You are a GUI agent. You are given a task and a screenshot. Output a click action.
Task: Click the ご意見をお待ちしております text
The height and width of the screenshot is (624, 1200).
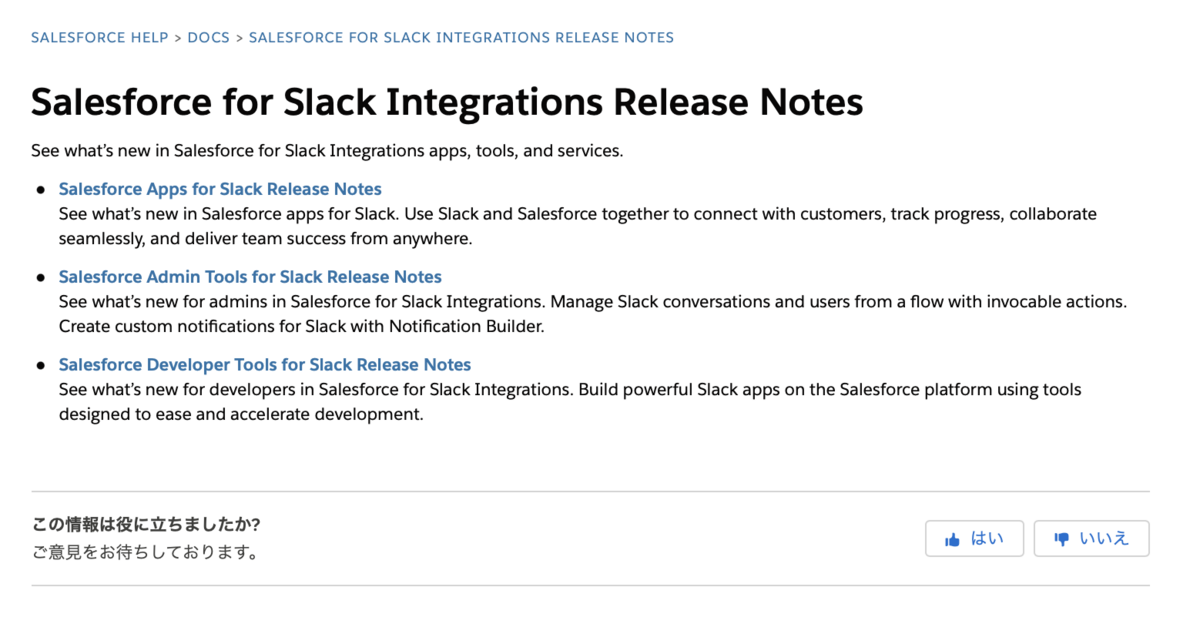(x=145, y=552)
